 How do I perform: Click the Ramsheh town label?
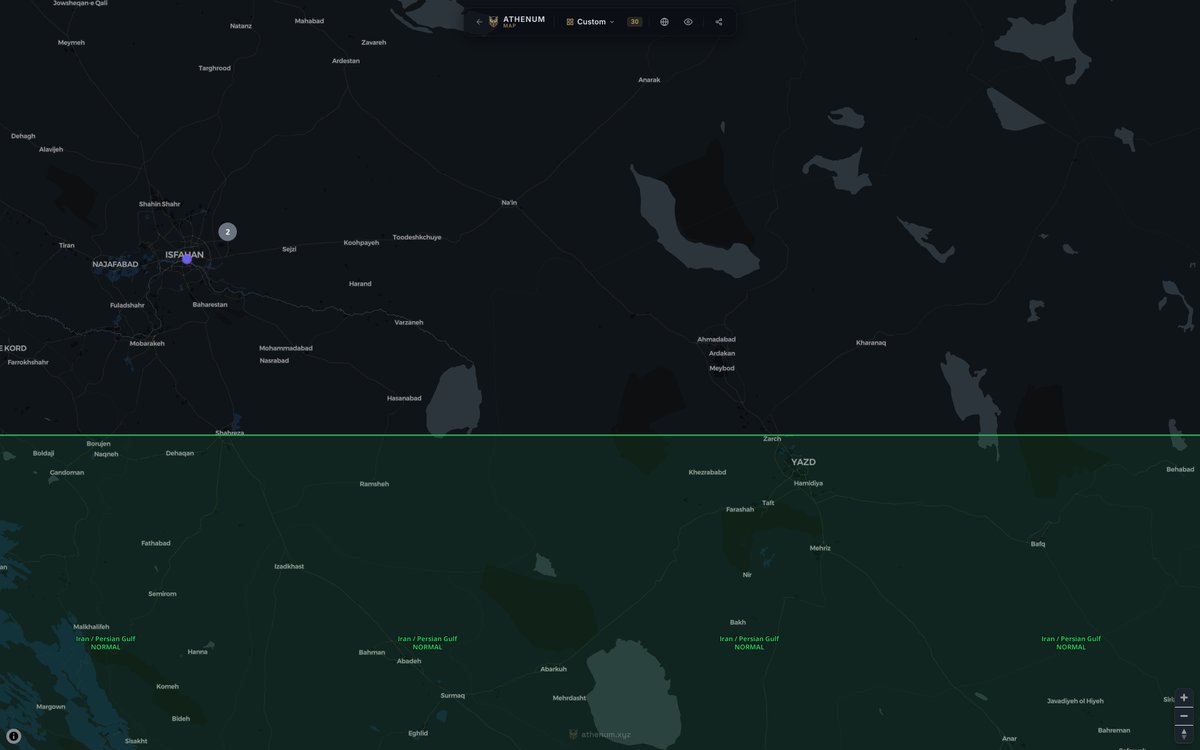pyautogui.click(x=374, y=484)
